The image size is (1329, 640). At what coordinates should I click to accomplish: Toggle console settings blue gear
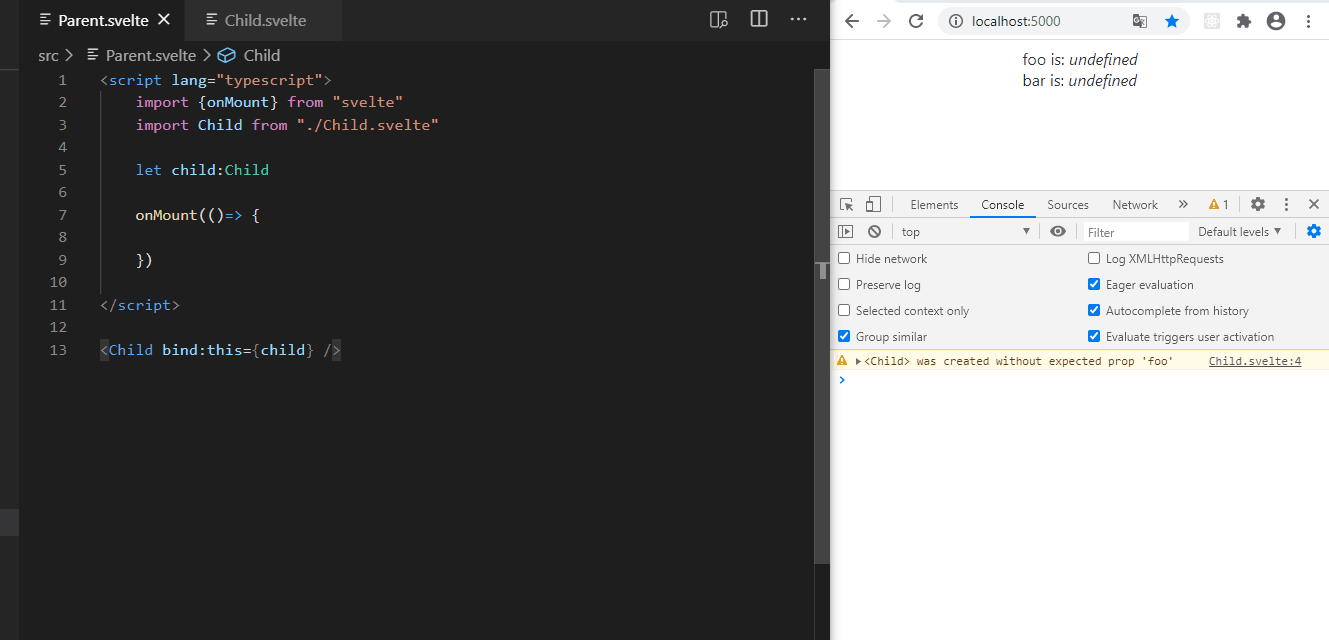pyautogui.click(x=1313, y=231)
